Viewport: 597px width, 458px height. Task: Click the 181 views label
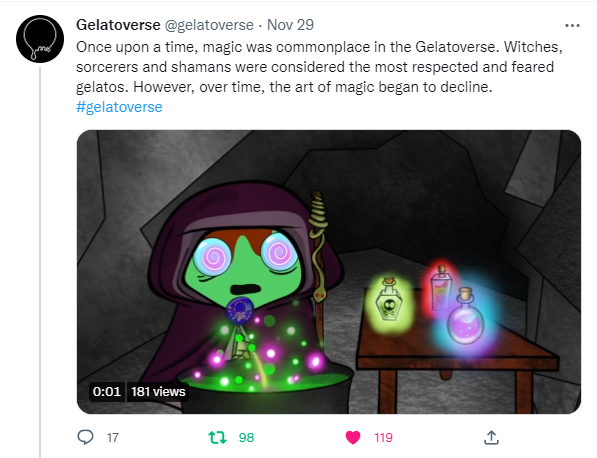[x=158, y=391]
